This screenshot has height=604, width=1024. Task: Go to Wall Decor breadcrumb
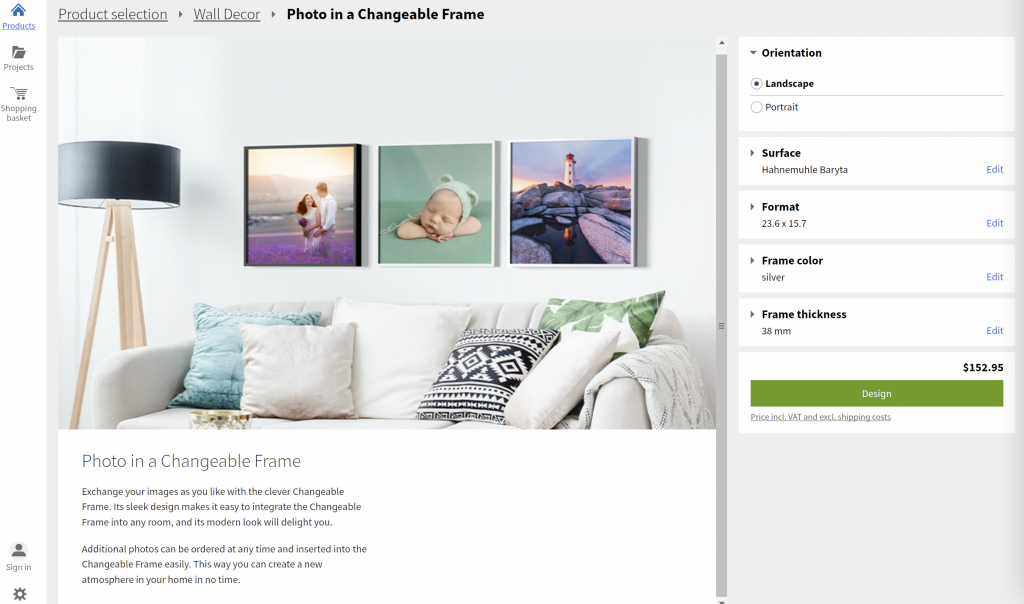(227, 14)
